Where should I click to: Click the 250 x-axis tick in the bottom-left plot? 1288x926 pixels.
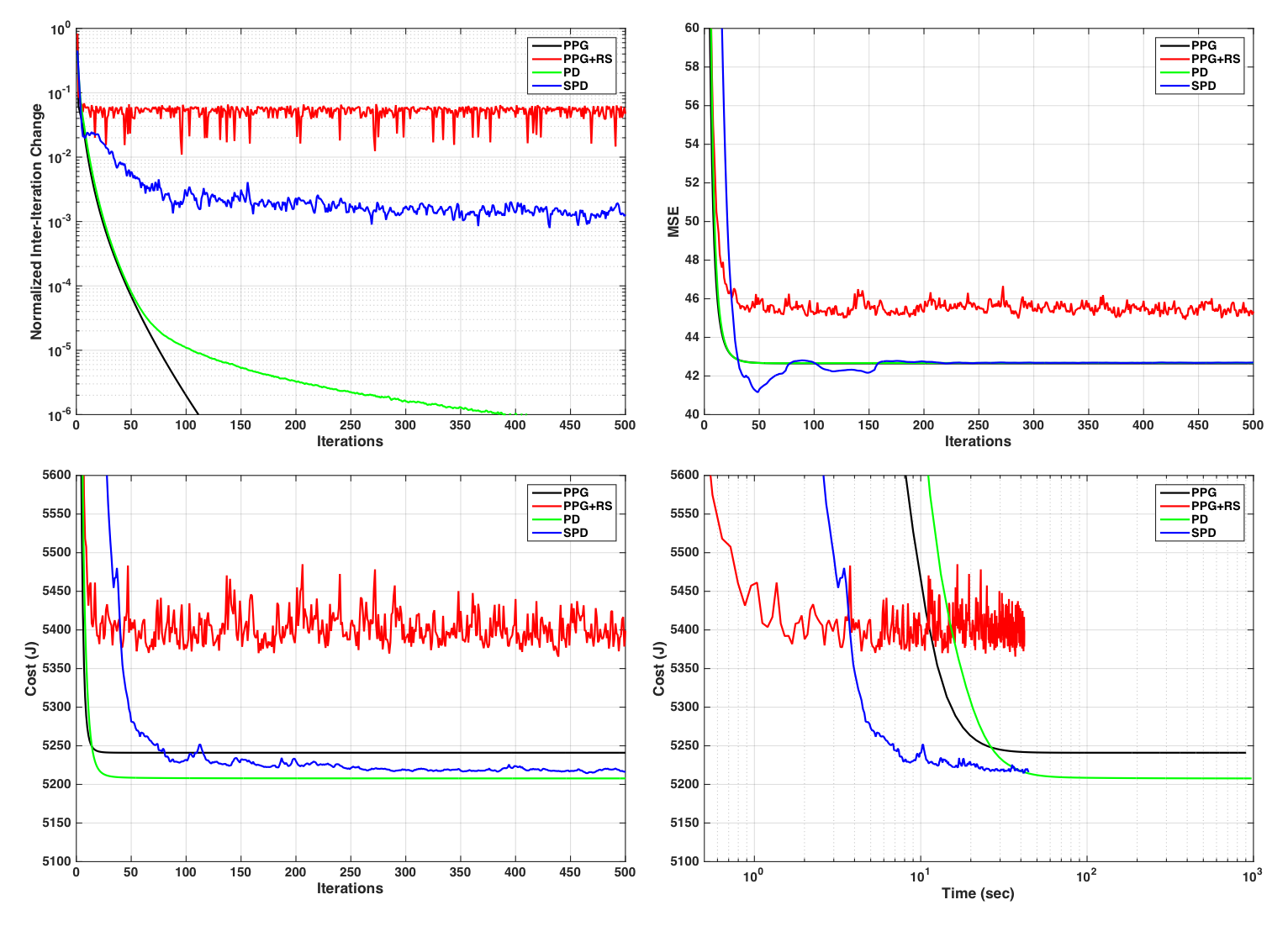tap(350, 872)
